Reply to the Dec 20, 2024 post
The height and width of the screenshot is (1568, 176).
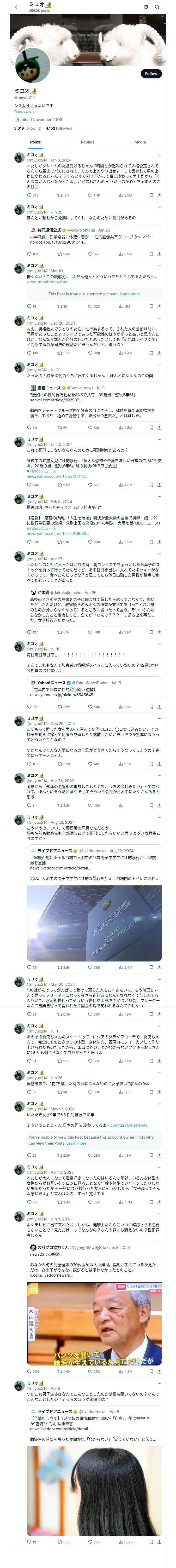pyautogui.click(x=29, y=353)
